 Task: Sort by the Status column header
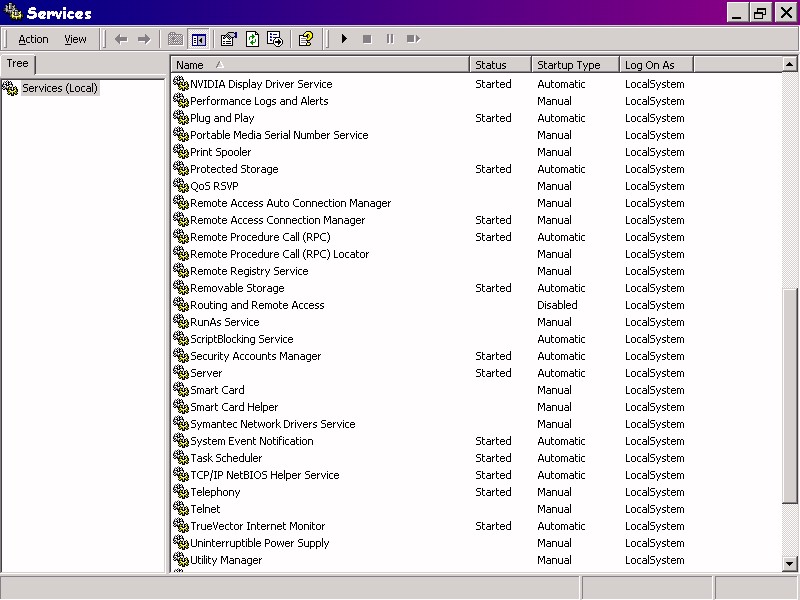pos(500,65)
